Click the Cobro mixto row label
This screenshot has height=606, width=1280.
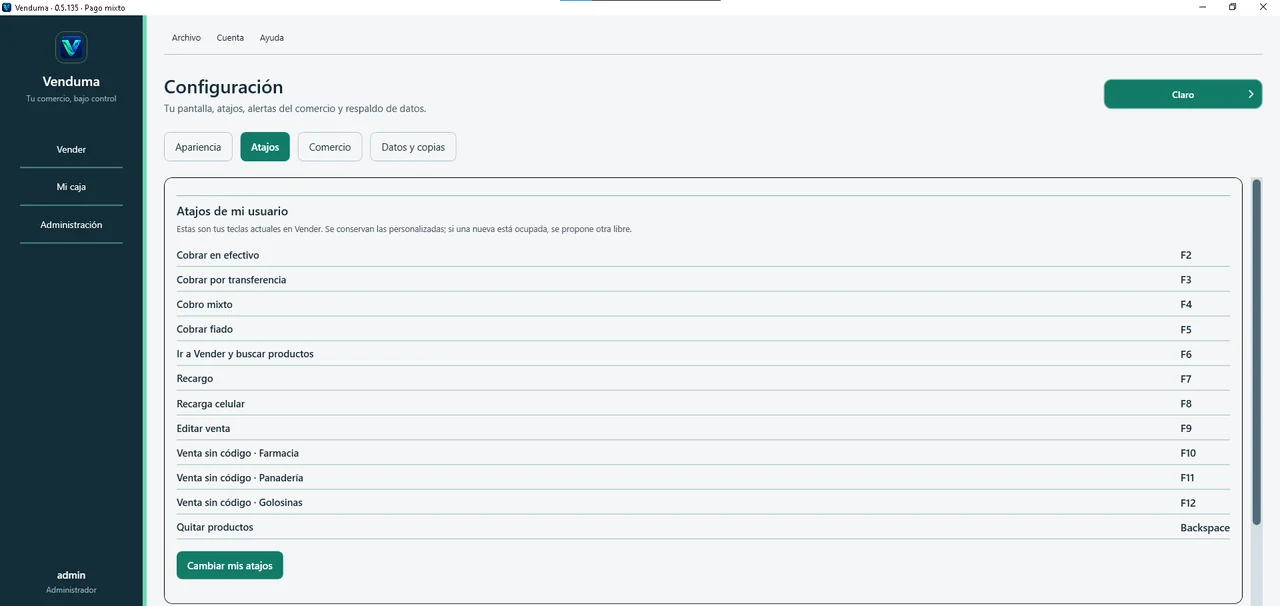tap(205, 304)
